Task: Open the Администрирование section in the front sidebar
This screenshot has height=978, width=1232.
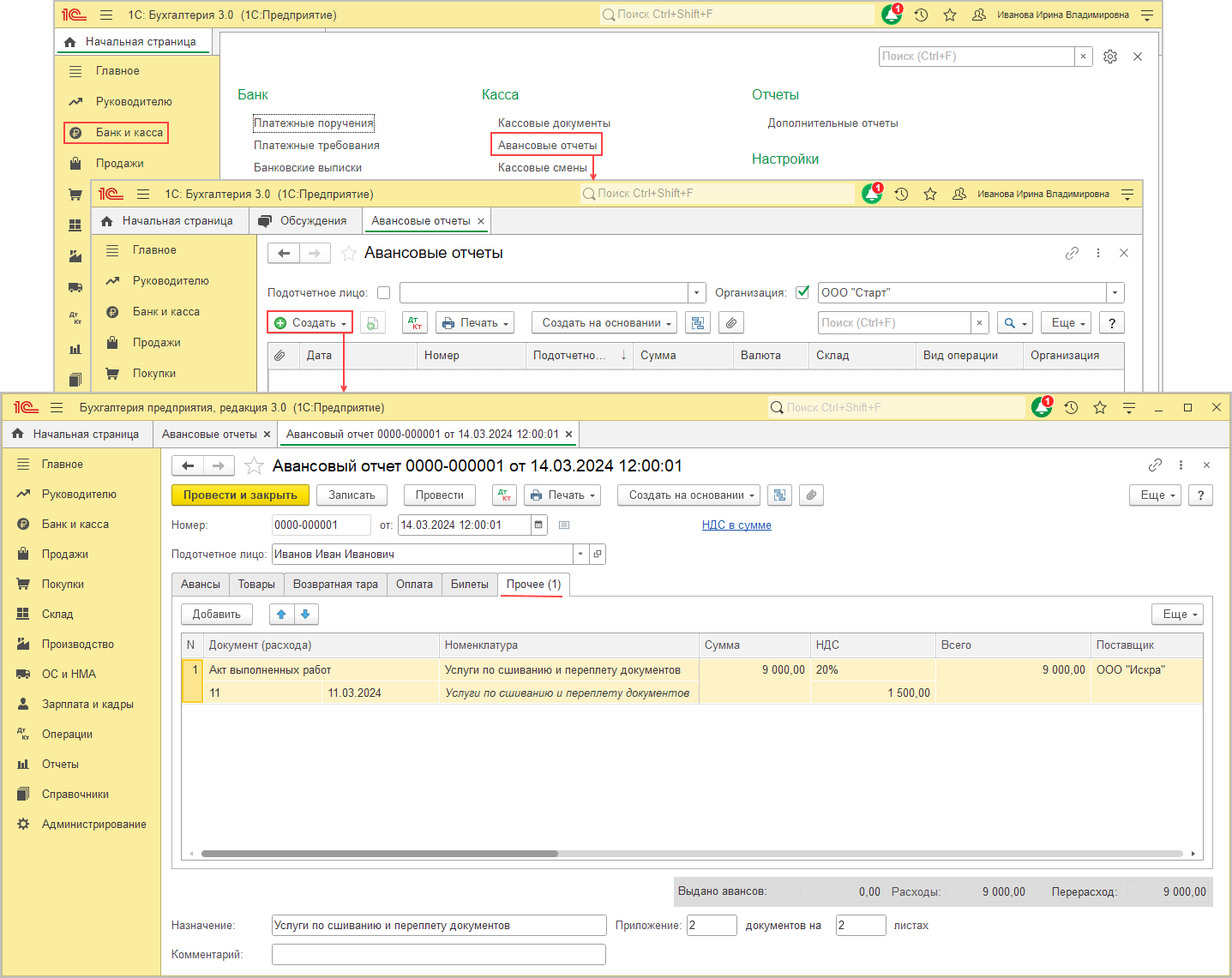Action: [x=93, y=824]
